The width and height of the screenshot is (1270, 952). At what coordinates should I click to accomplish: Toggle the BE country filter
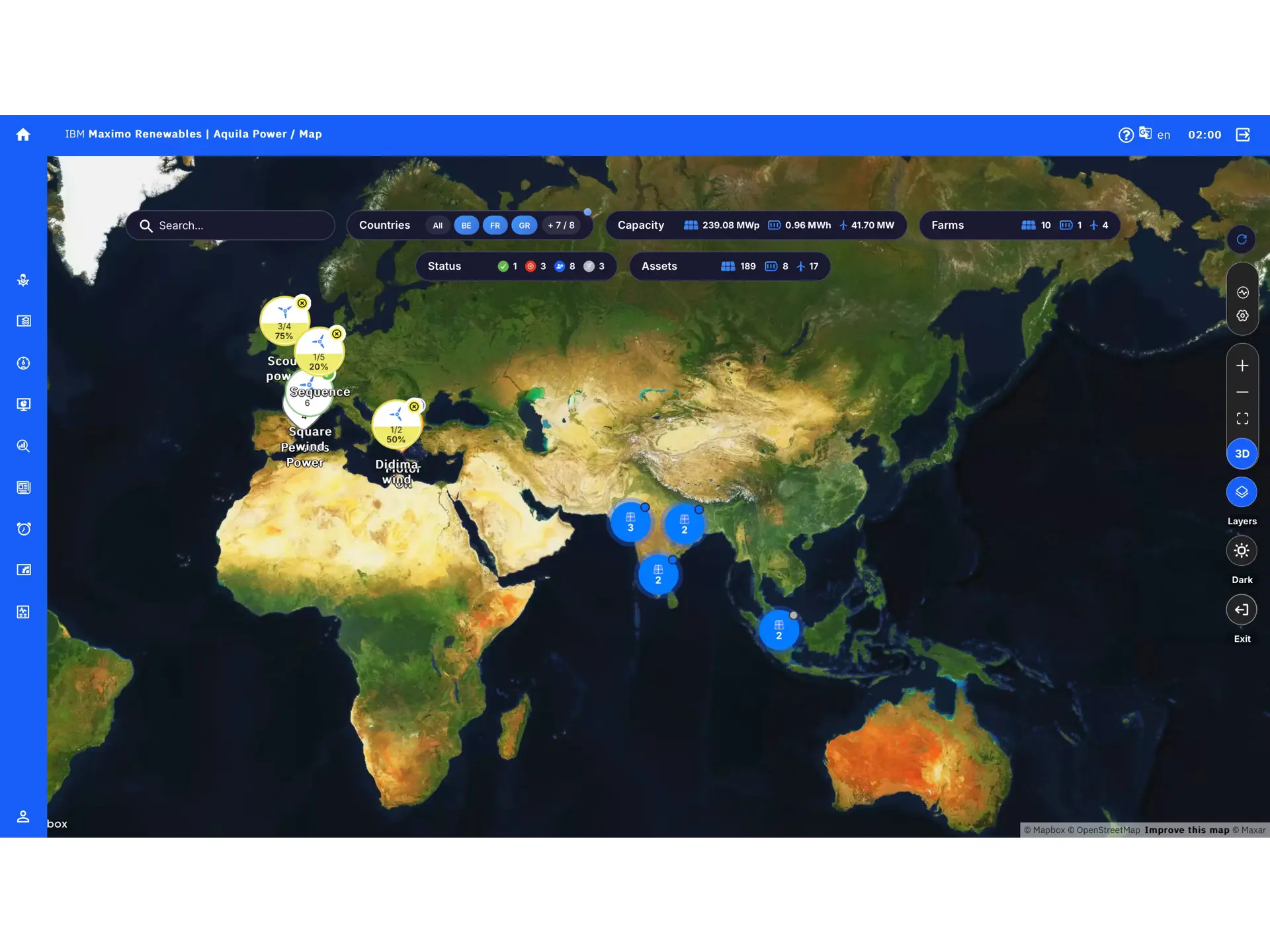click(466, 225)
